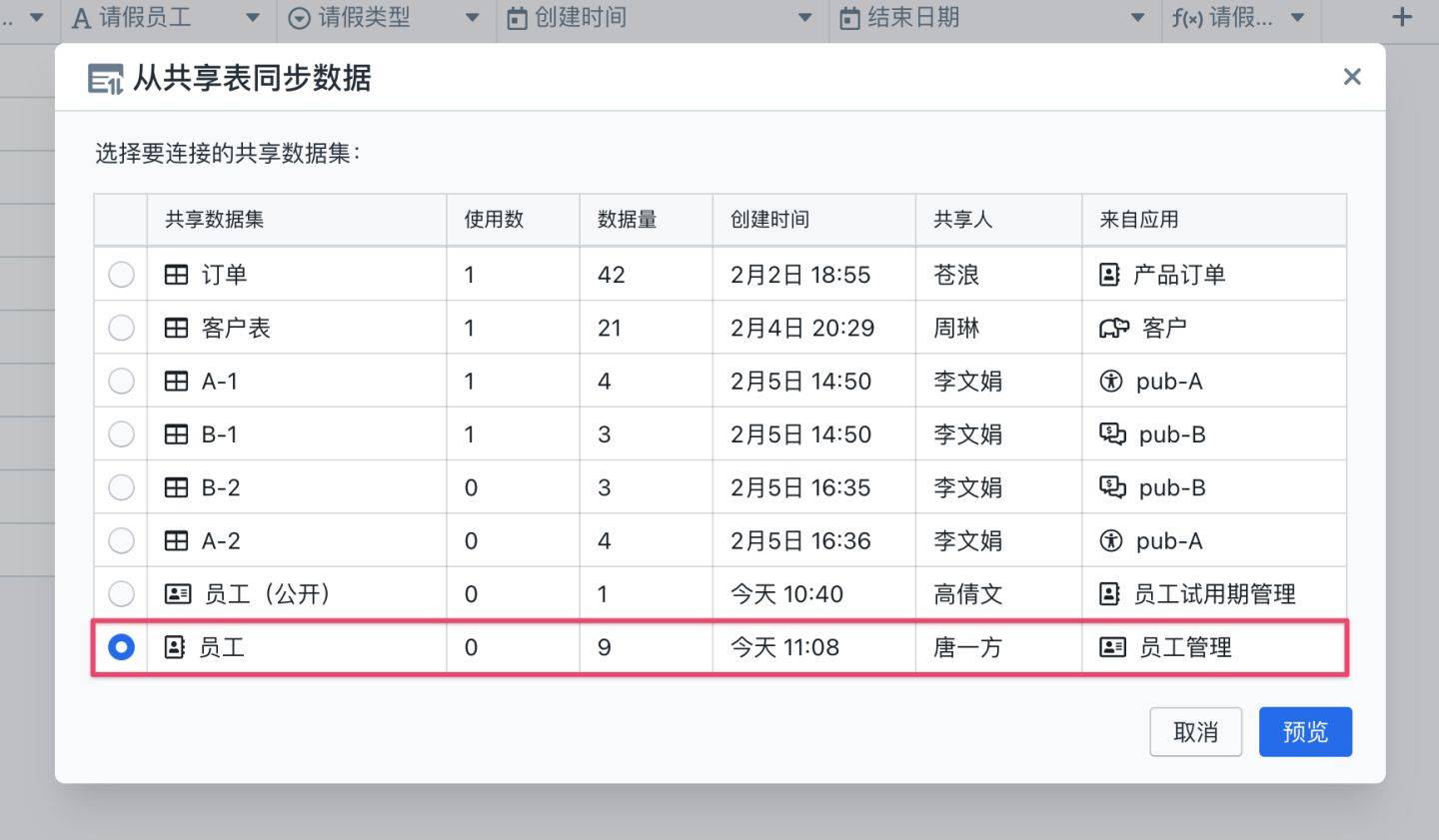Select the 订单 dataset radio button
The width and height of the screenshot is (1439, 840).
point(121,275)
